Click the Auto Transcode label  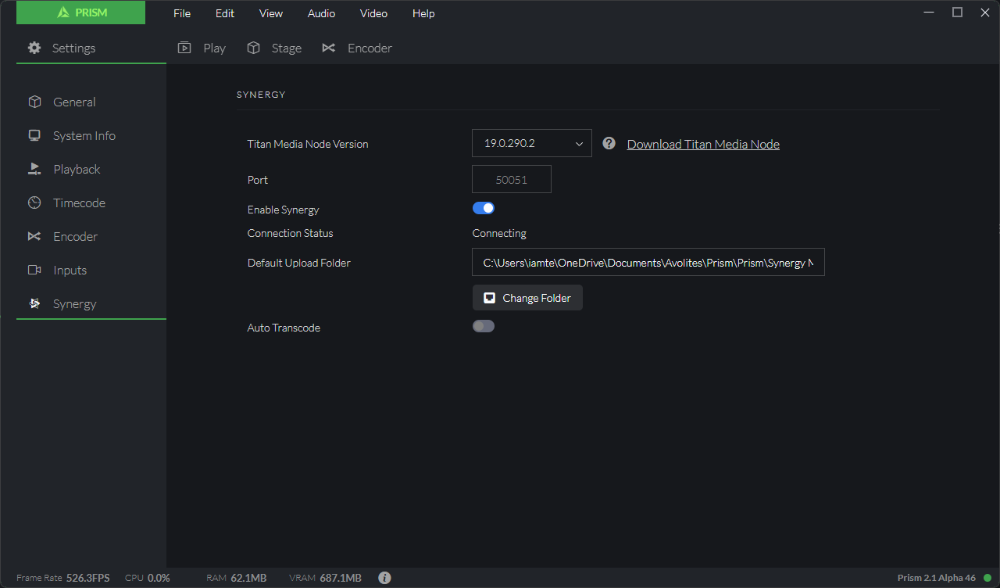284,328
